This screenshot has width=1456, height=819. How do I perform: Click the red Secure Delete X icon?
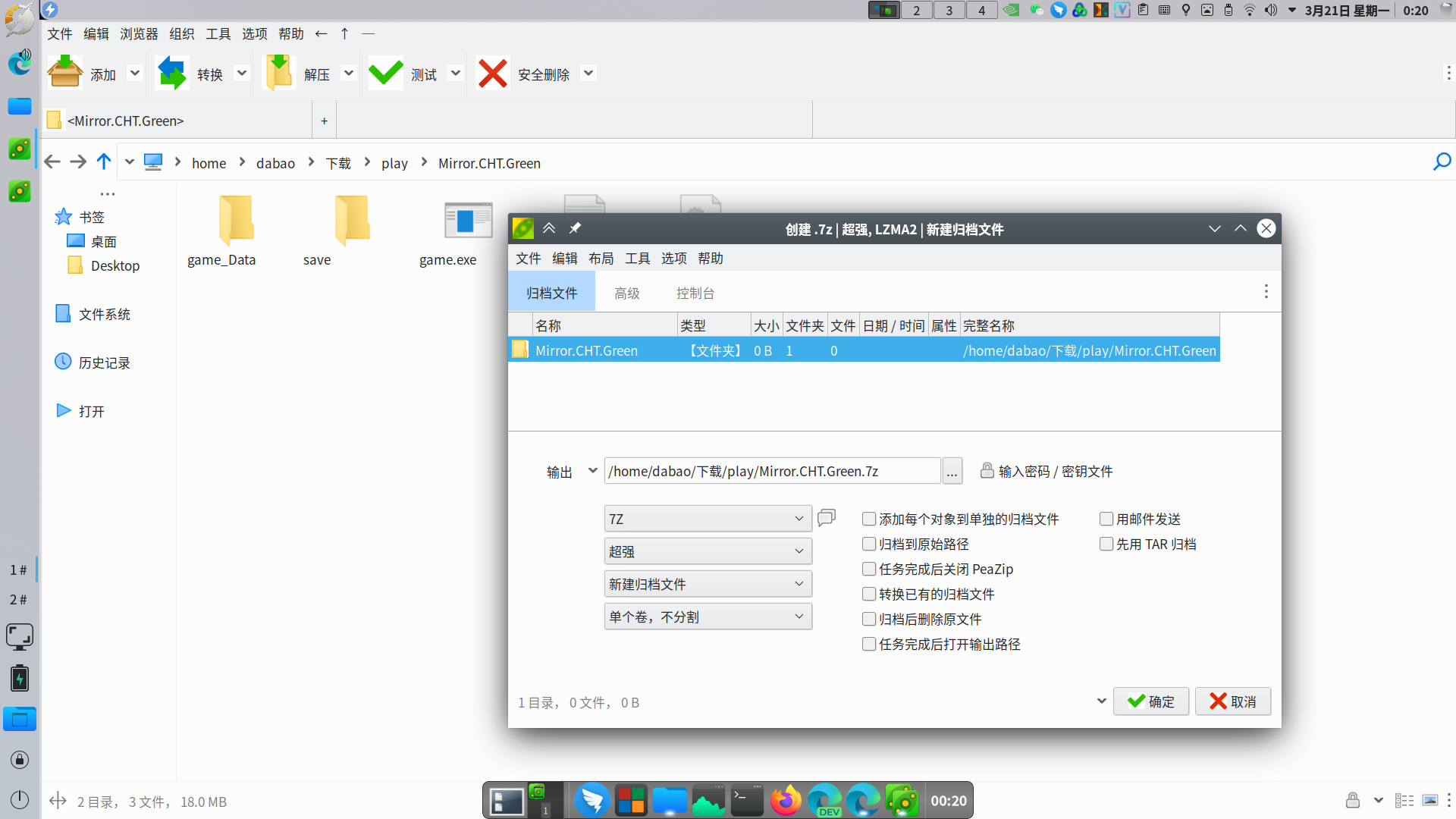pyautogui.click(x=493, y=74)
